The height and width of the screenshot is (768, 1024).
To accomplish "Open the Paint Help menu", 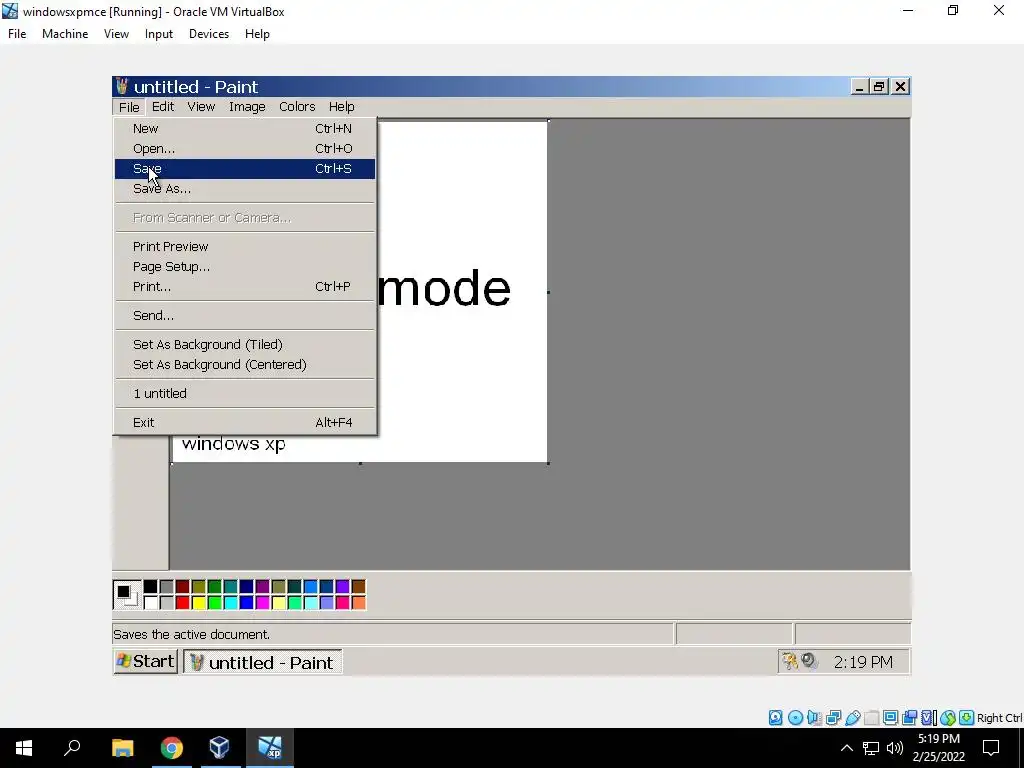I will pyautogui.click(x=342, y=106).
